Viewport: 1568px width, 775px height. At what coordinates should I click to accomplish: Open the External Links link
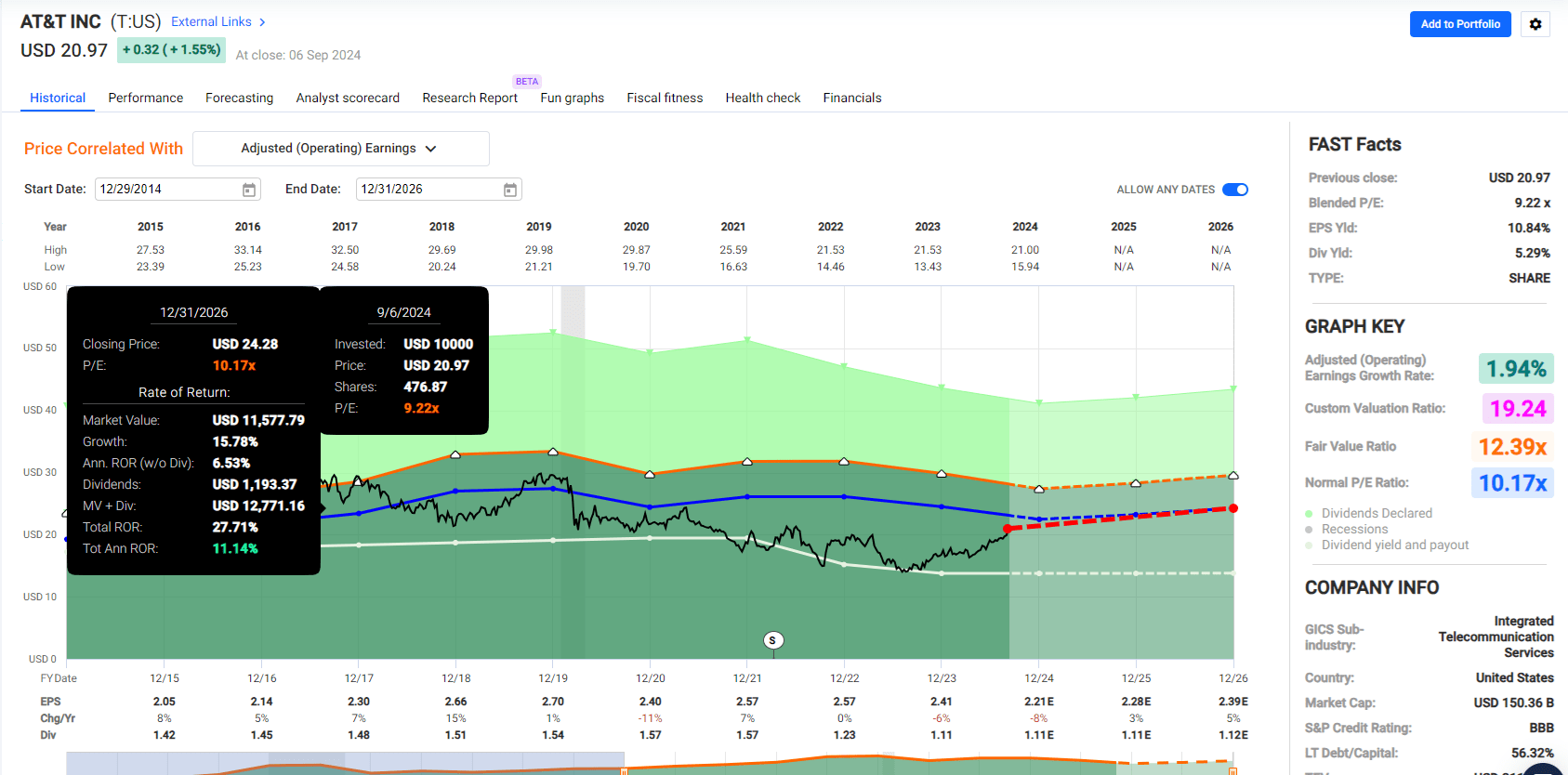point(211,21)
